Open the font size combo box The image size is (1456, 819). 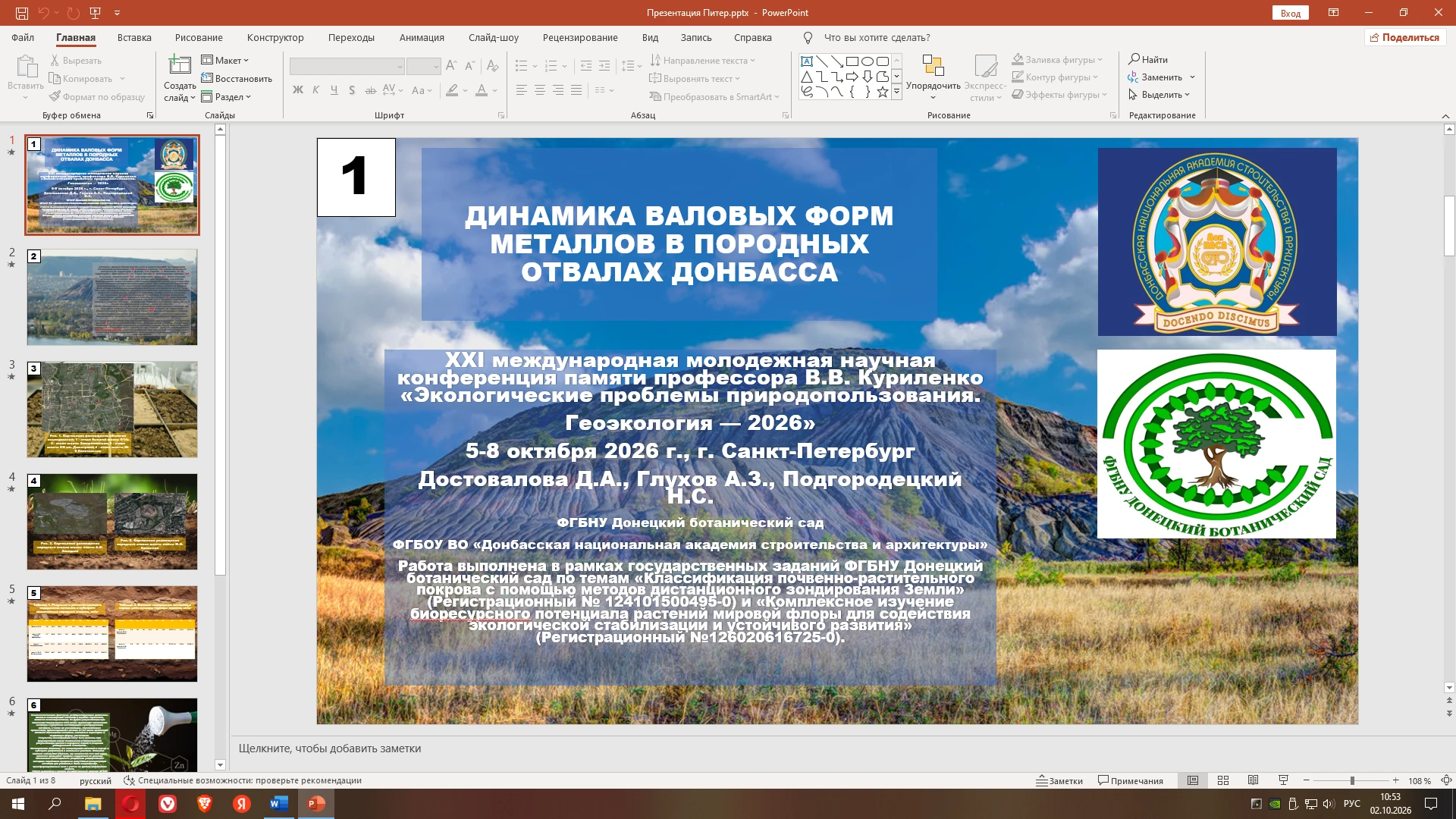423,67
